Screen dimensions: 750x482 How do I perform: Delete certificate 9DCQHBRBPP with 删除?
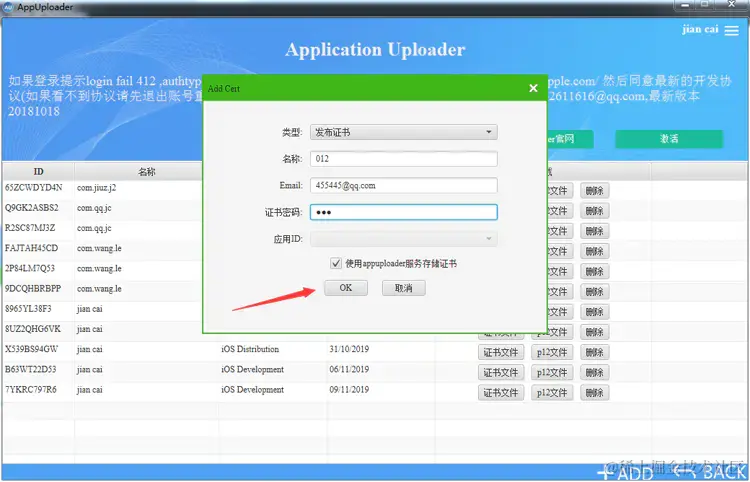pyautogui.click(x=595, y=292)
